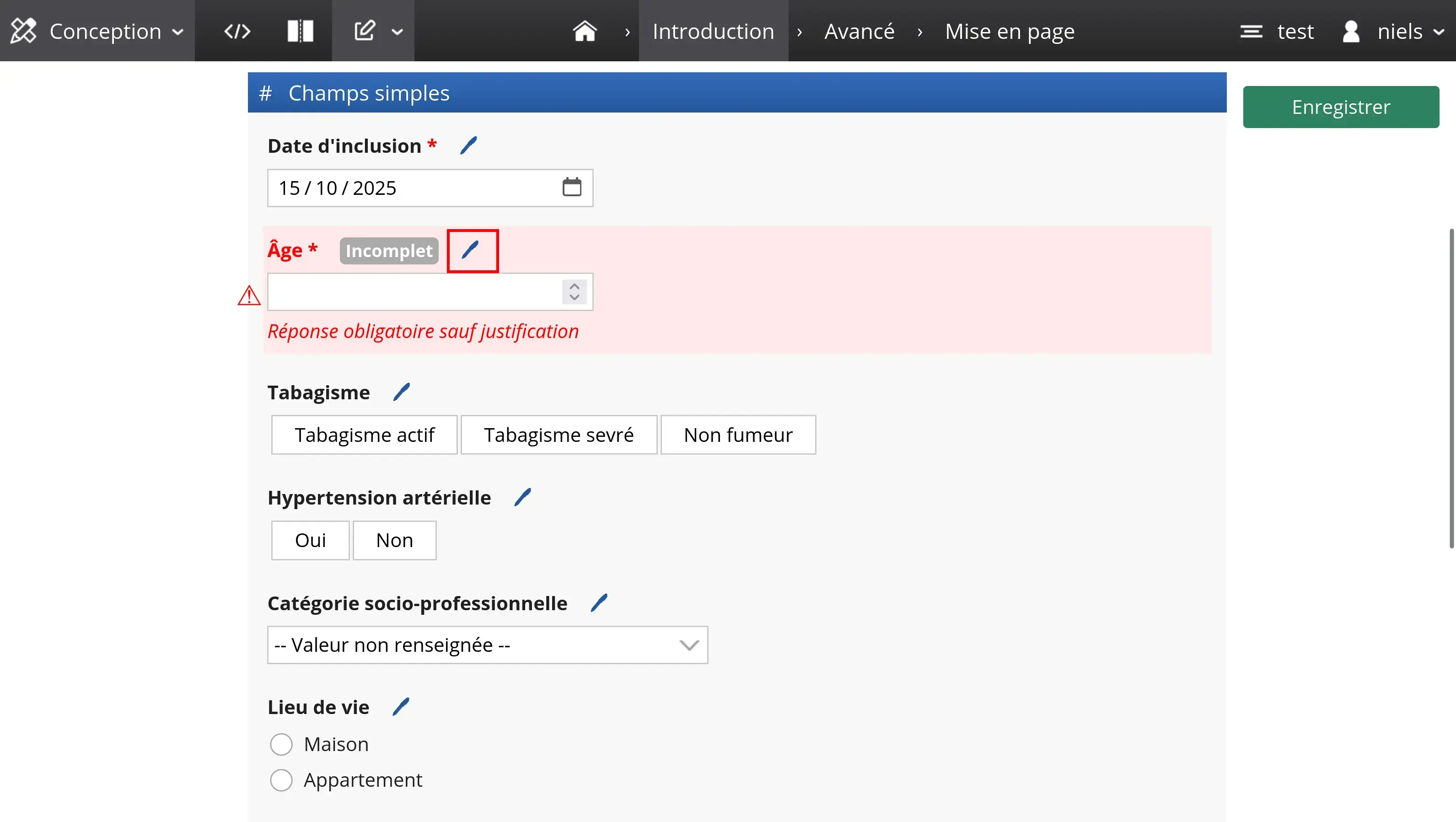Select the Maison radio button
Viewport: 1456px width, 822px height.
pos(281,744)
